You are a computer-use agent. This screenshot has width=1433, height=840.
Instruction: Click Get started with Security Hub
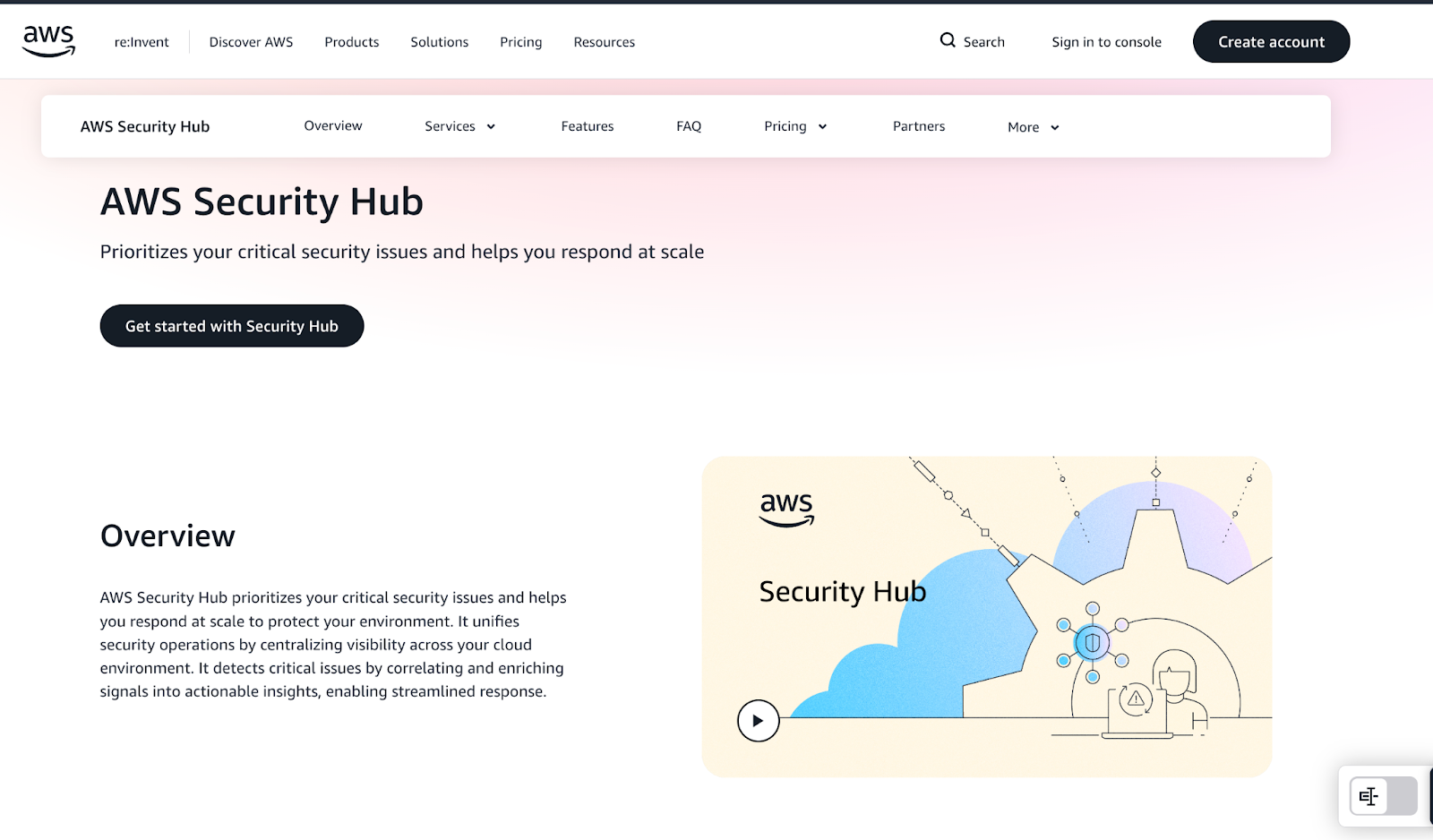(x=231, y=325)
